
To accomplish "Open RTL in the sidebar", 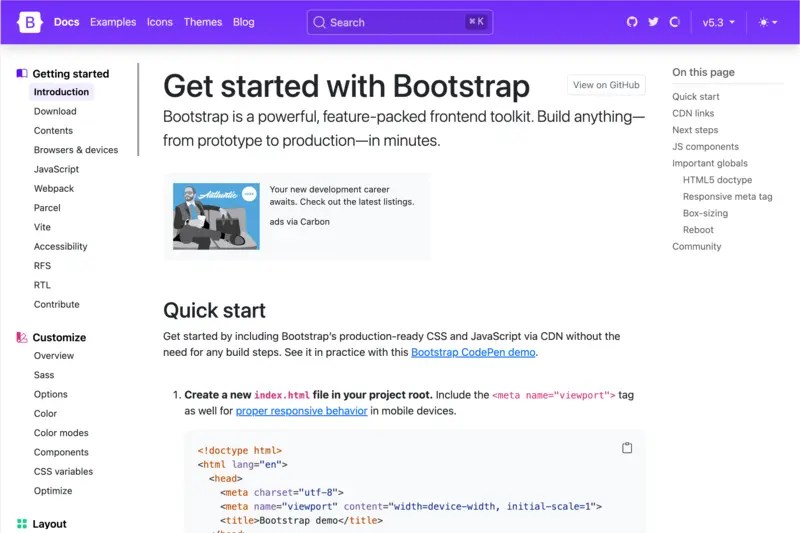I will point(42,285).
